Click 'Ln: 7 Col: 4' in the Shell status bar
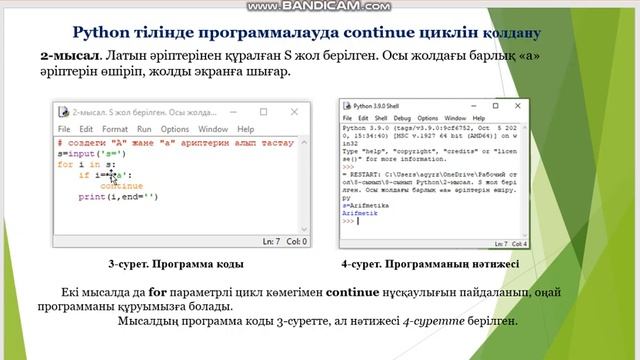The width and height of the screenshot is (640, 360). tap(511, 244)
